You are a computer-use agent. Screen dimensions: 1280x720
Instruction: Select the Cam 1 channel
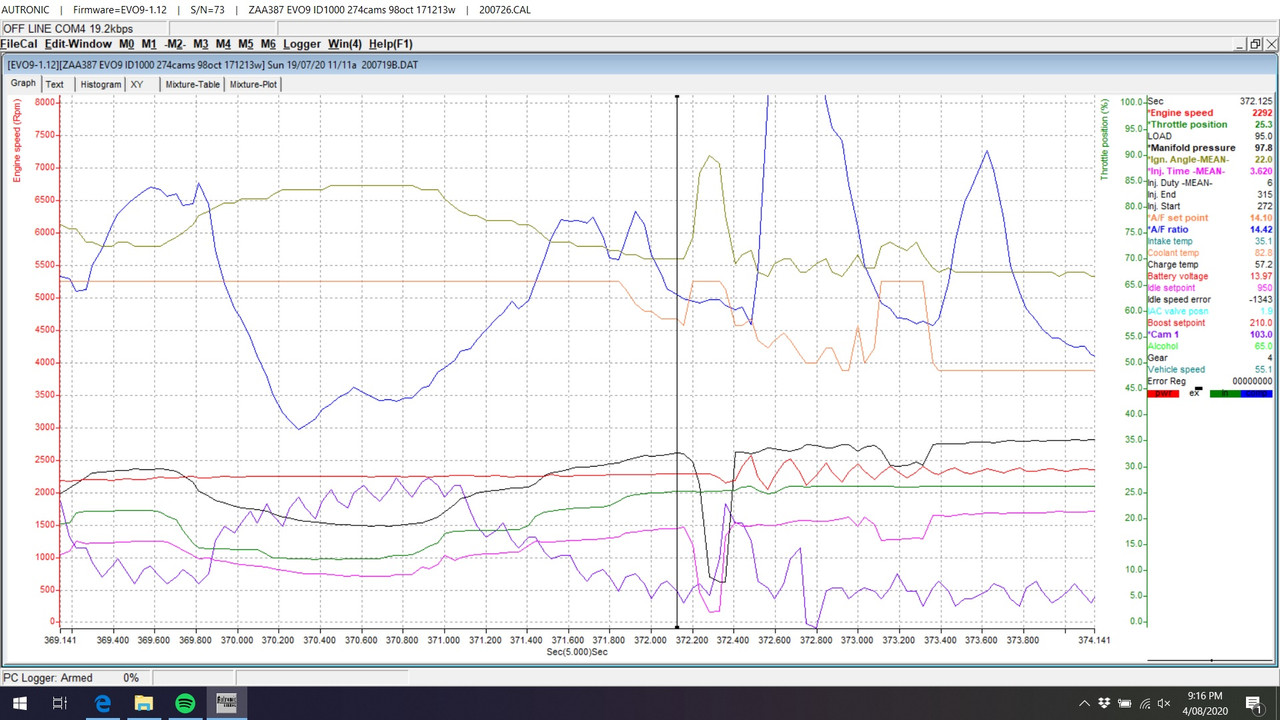1209,335
